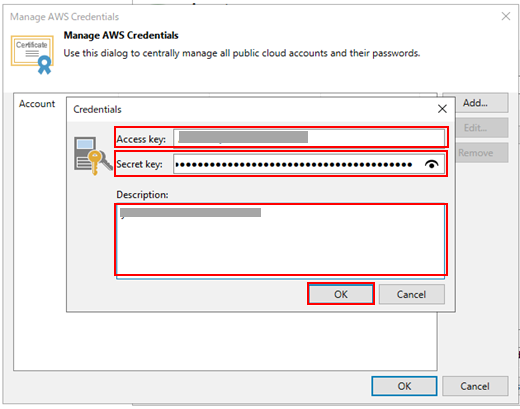520x409 pixels.
Task: Click into the Access key field
Action: (309, 138)
